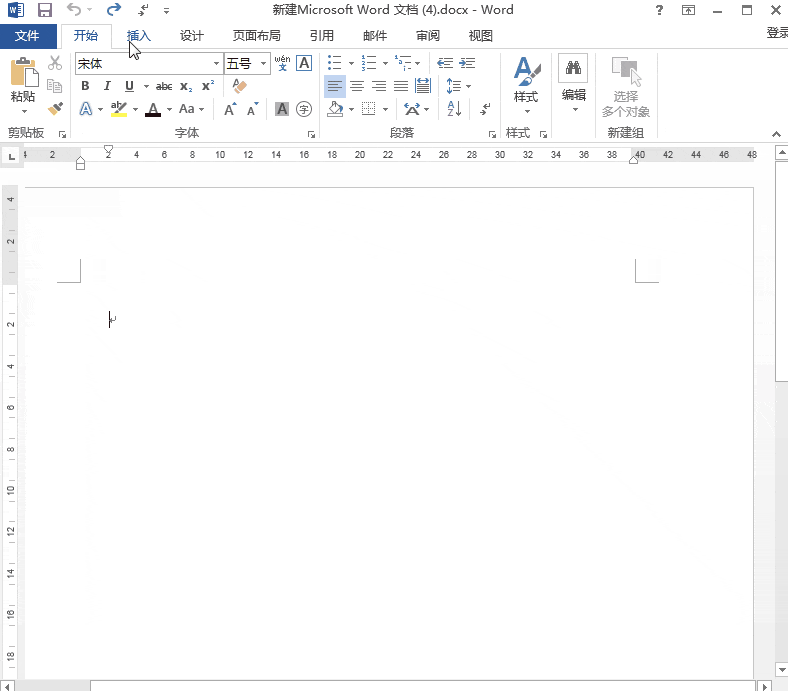Open the 文件 File tab
The width and height of the screenshot is (788, 691).
(27, 36)
